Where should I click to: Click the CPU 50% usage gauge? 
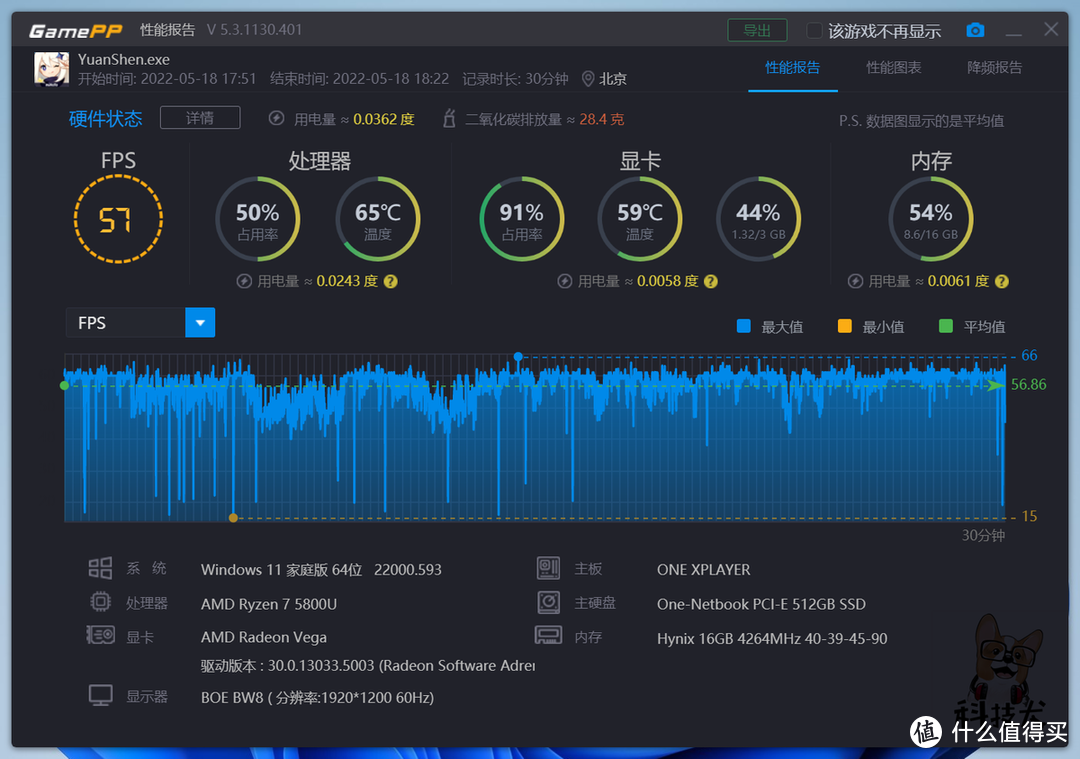pyautogui.click(x=258, y=219)
